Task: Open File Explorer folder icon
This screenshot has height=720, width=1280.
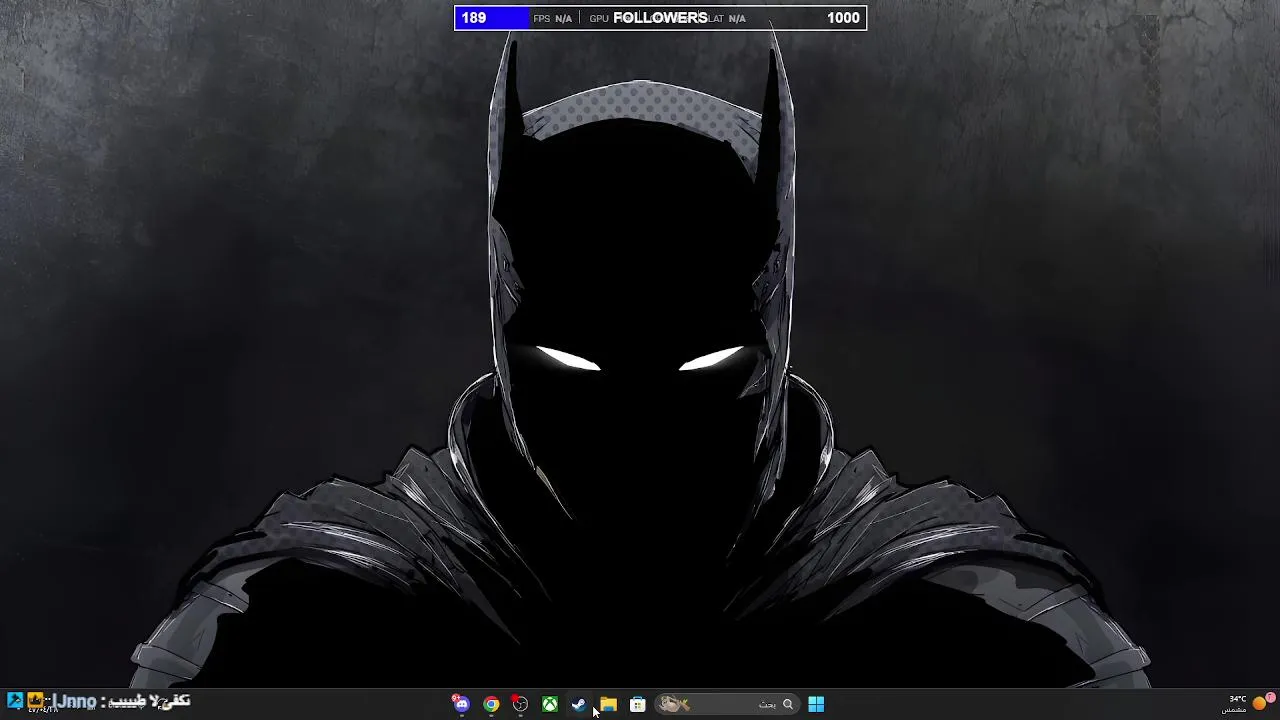Action: click(x=608, y=704)
